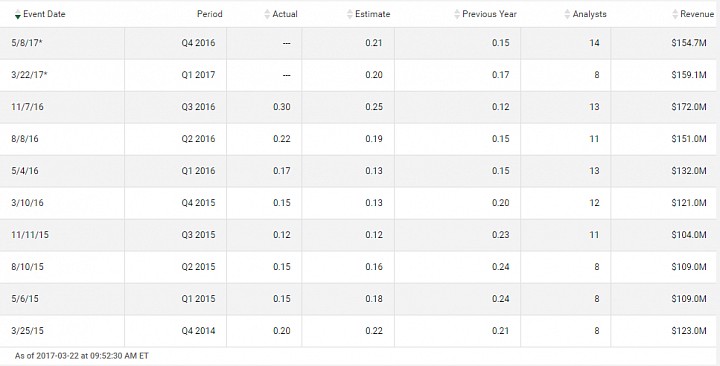Click the Actual column sort arrows
Viewport: 720px width, 366px height.
click(267, 14)
